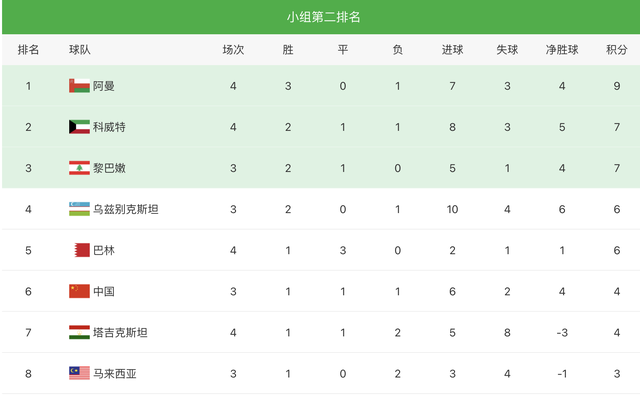Click the Oman flag icon
640x396 pixels.
79,86
